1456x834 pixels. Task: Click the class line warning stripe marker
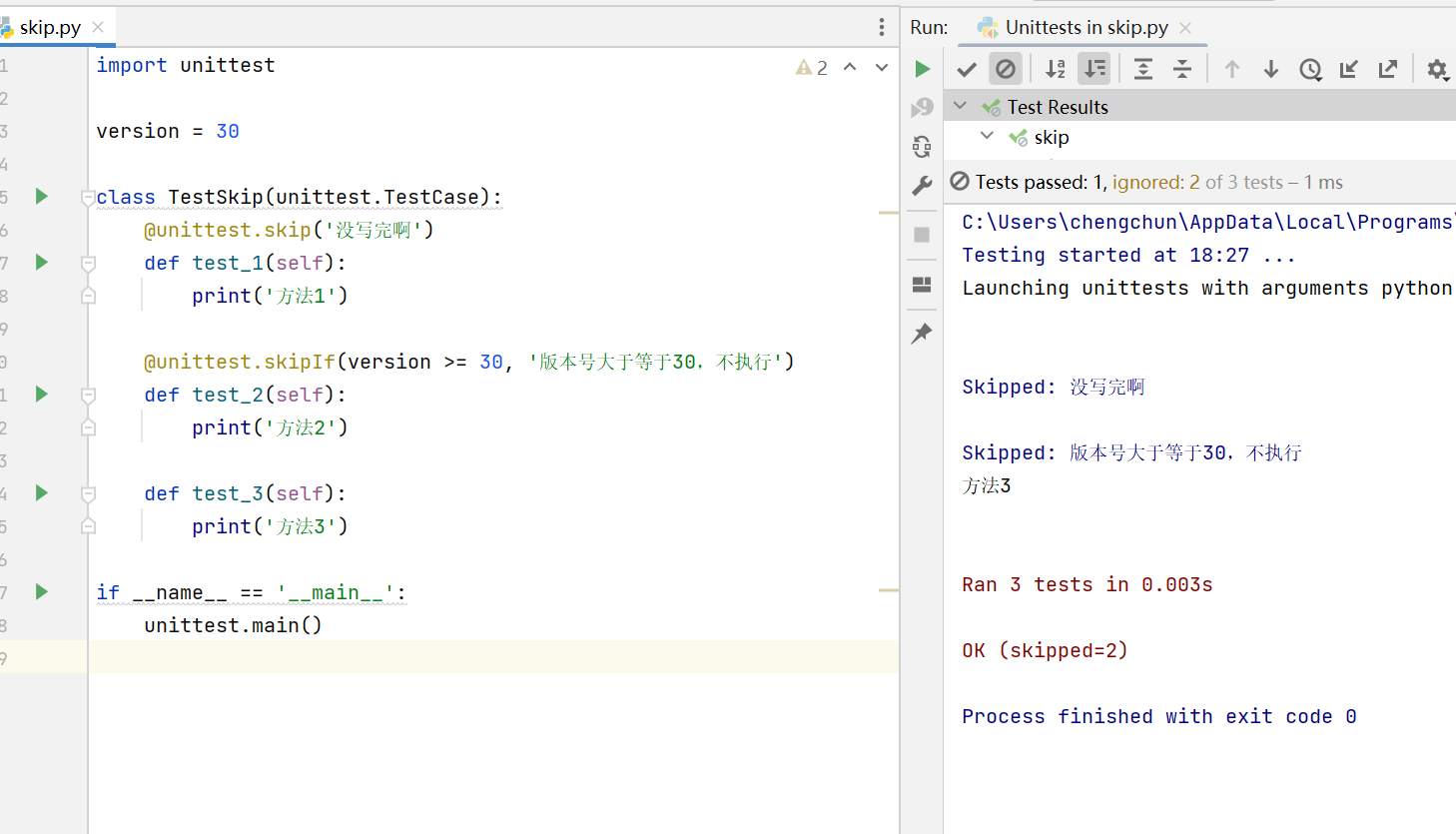889,213
